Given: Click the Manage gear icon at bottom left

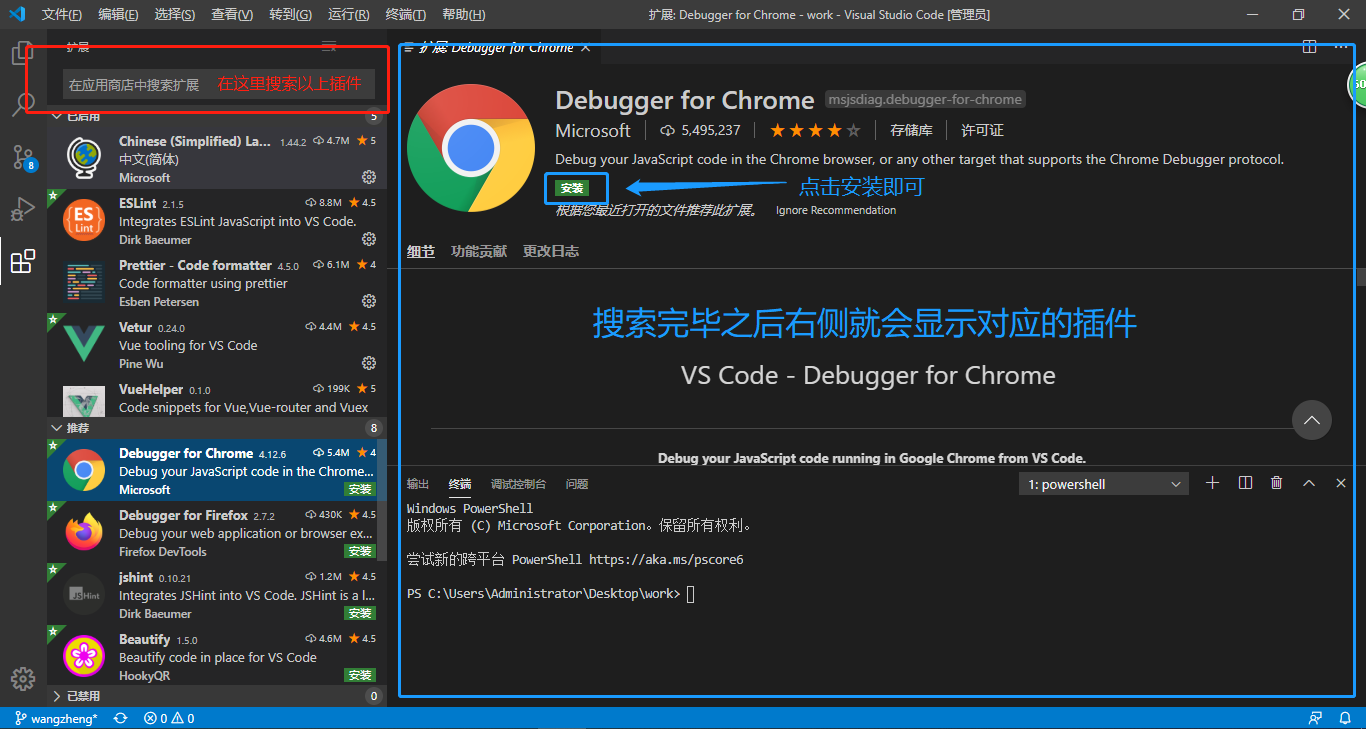Looking at the screenshot, I should tap(22, 679).
